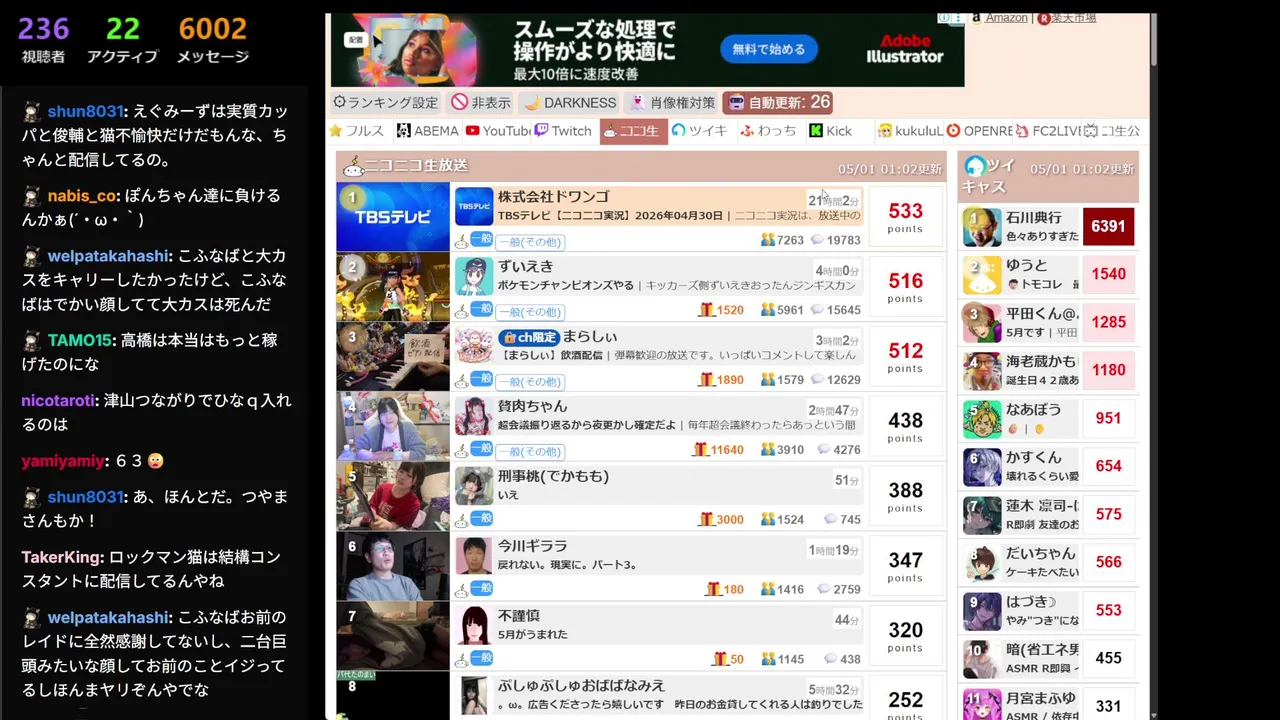Switch to the フルス tab
The image size is (1280, 720).
[357, 131]
